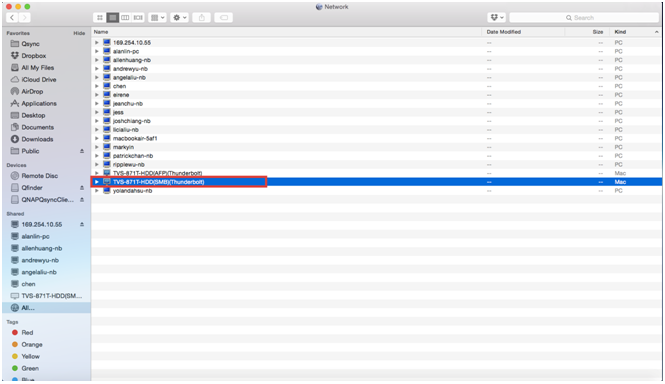Click the Red tag
Screen dimensions: 665x384
[x=27, y=332]
